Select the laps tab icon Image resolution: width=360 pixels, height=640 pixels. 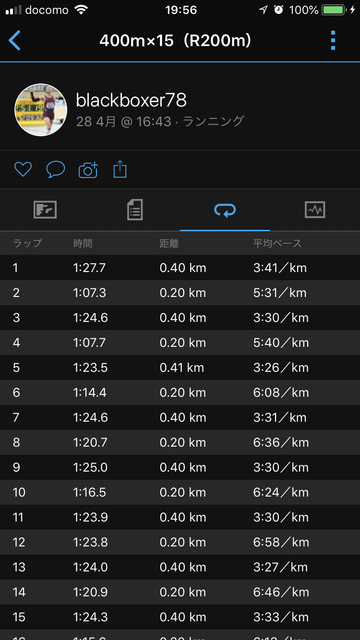pyautogui.click(x=225, y=210)
